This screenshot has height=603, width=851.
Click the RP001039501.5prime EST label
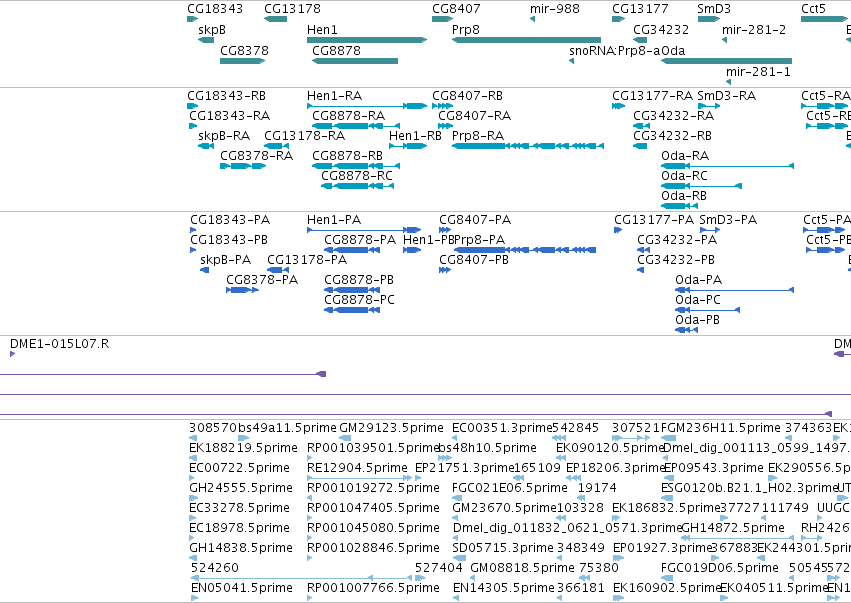[373, 448]
